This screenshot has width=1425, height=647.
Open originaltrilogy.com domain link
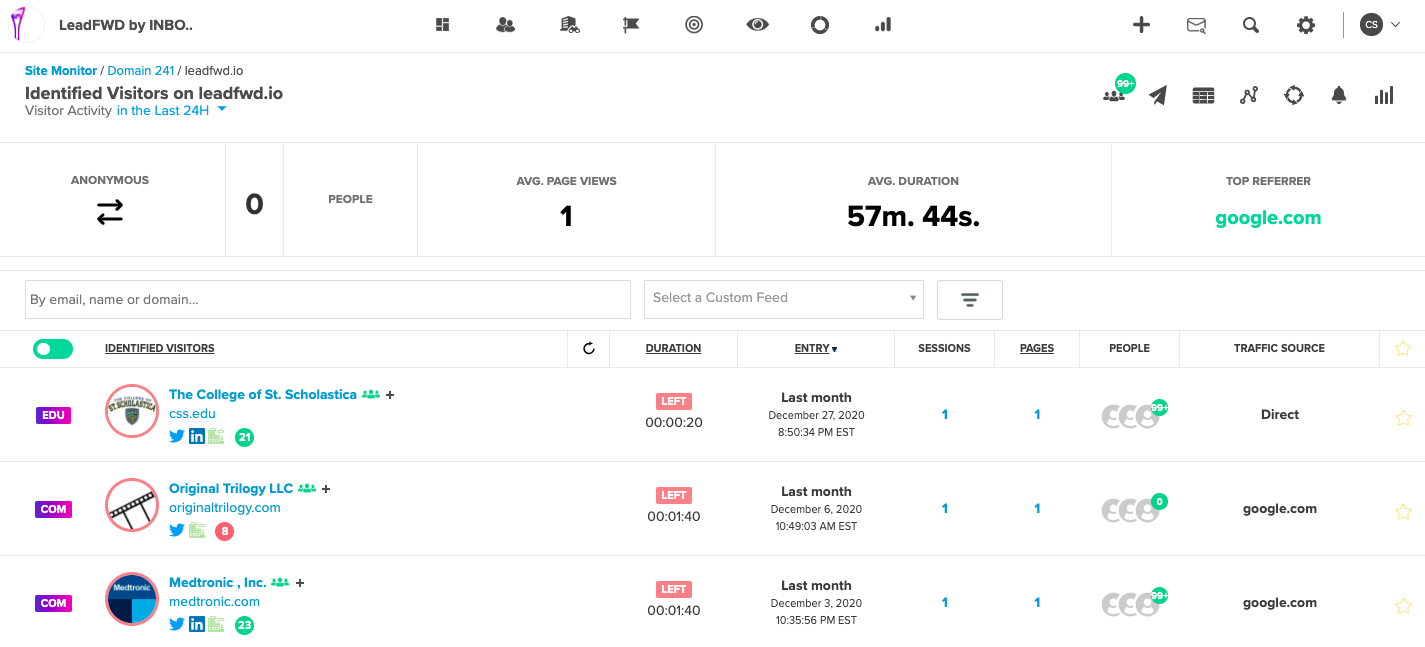[x=225, y=507]
